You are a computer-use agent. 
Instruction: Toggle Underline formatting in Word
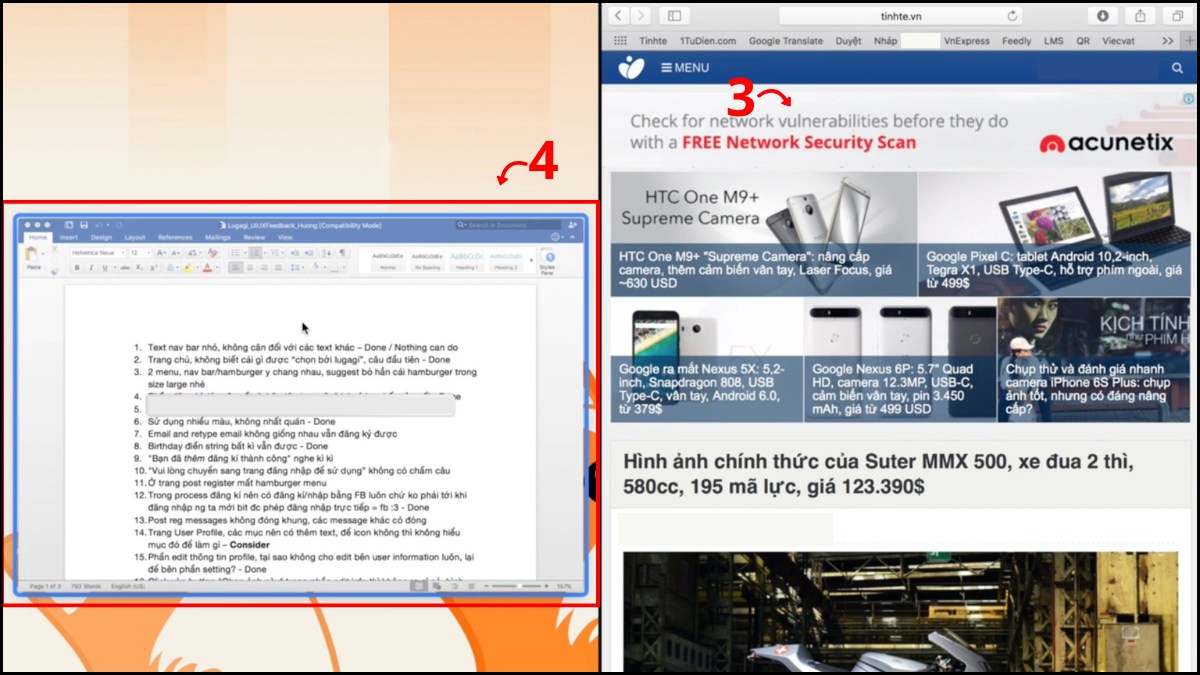point(102,266)
